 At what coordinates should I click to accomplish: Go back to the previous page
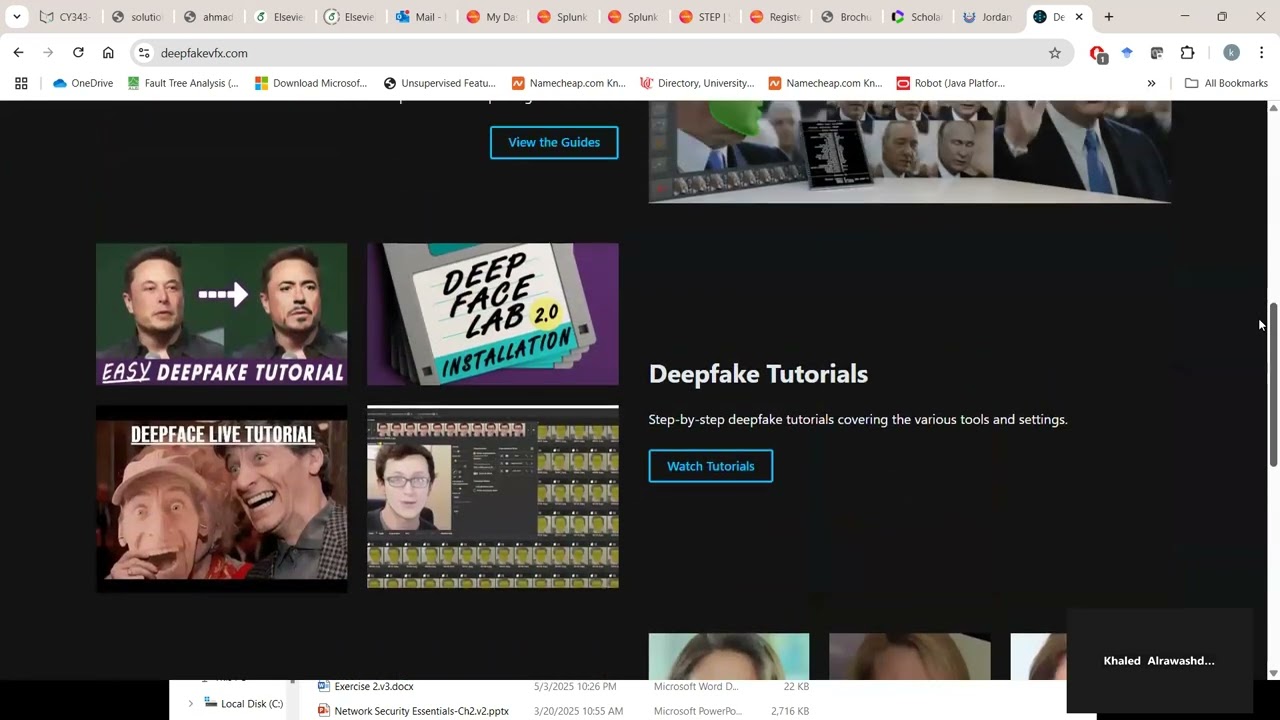18,53
